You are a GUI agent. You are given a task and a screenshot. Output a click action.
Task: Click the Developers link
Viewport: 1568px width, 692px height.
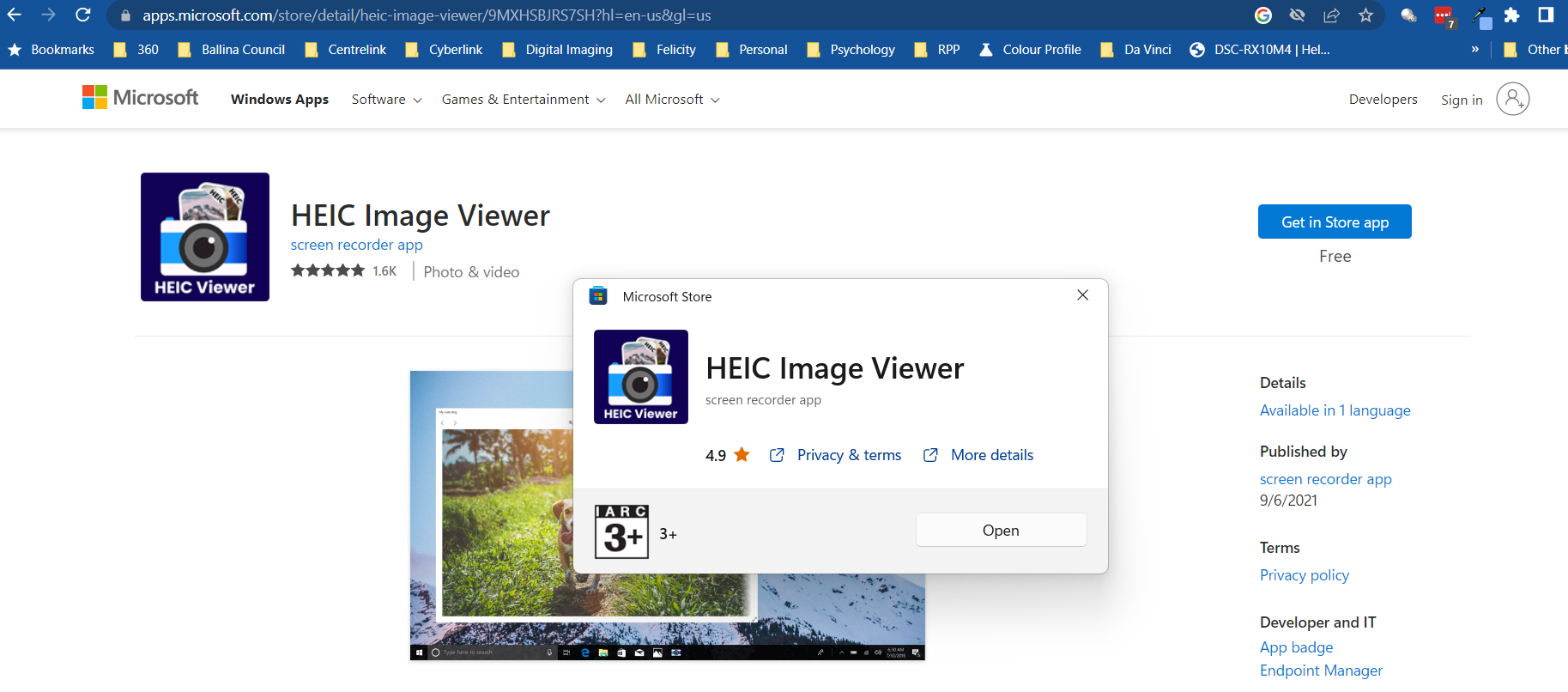coord(1383,100)
